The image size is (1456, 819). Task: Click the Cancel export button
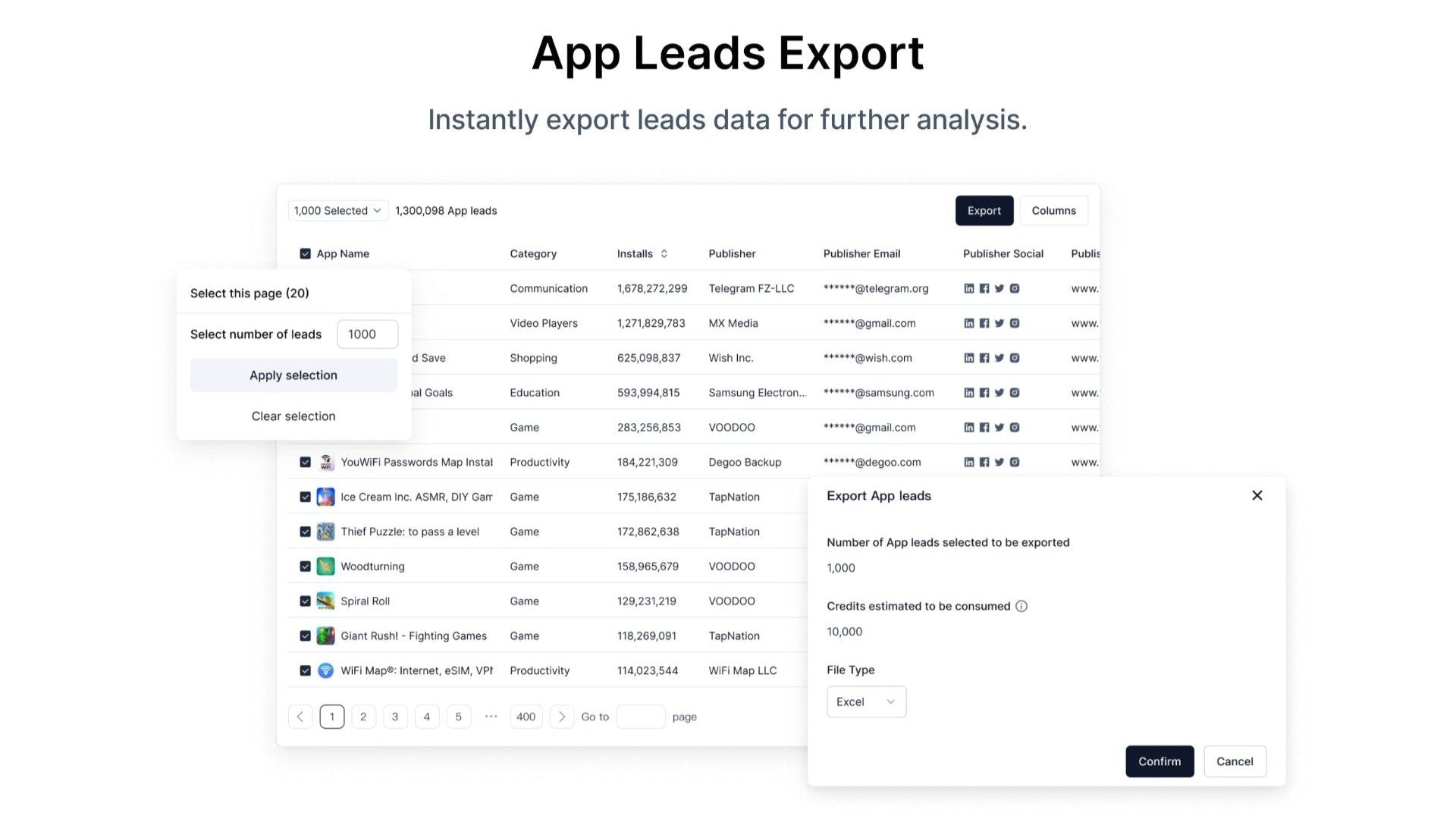(x=1234, y=761)
